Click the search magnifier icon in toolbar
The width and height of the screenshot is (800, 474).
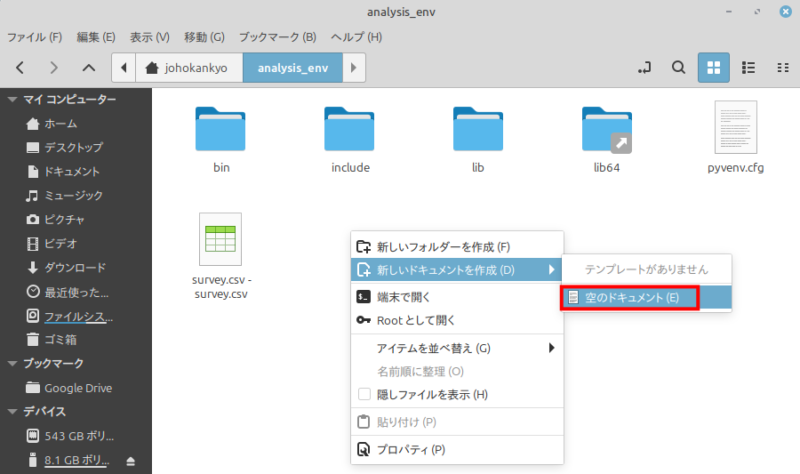tap(678, 68)
